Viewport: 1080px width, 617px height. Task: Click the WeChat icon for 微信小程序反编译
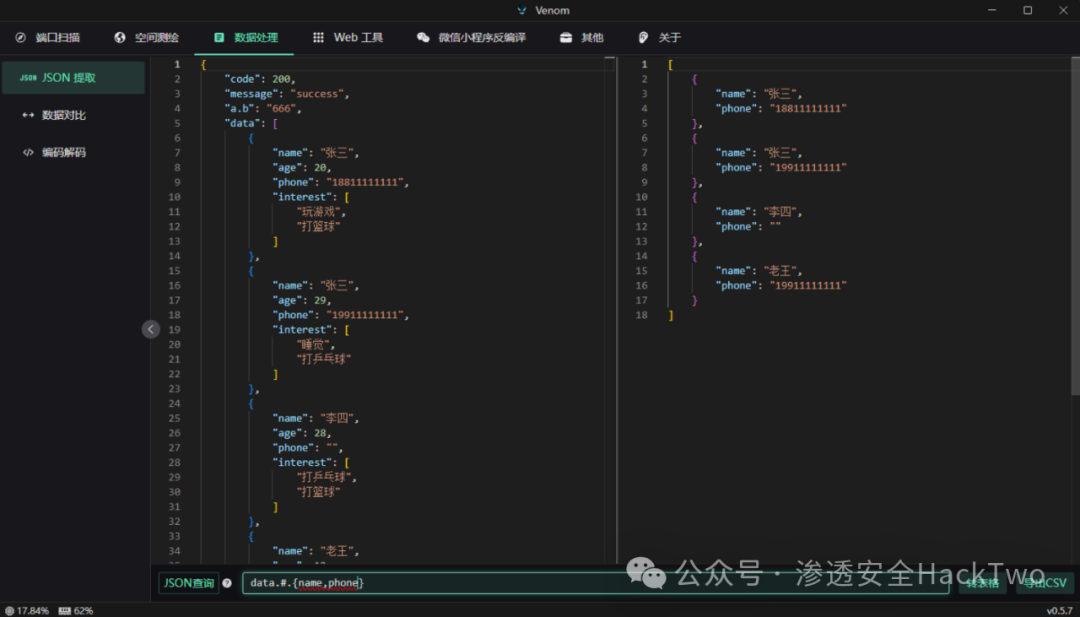(423, 37)
